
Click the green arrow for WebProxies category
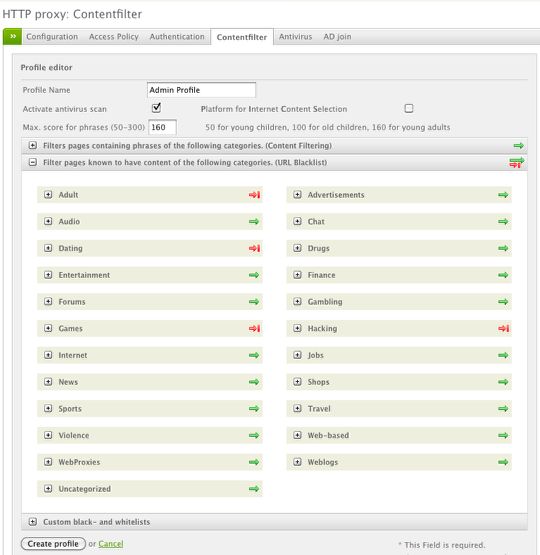pos(254,462)
